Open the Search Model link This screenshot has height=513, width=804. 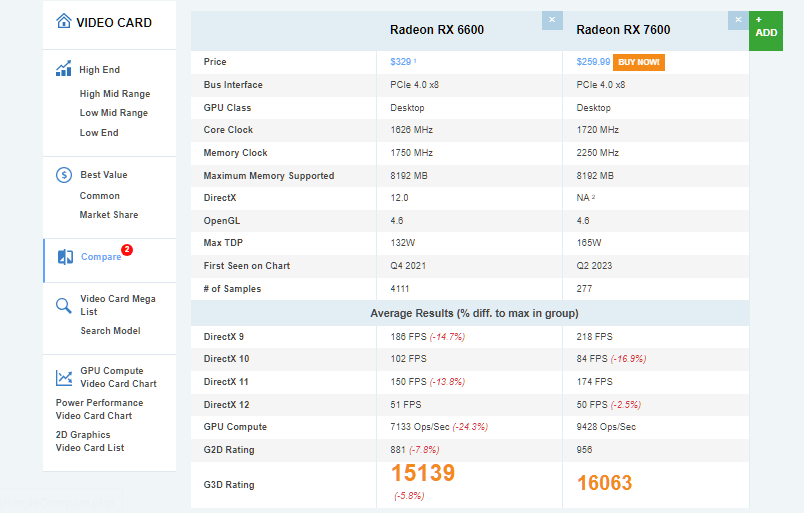tap(110, 331)
